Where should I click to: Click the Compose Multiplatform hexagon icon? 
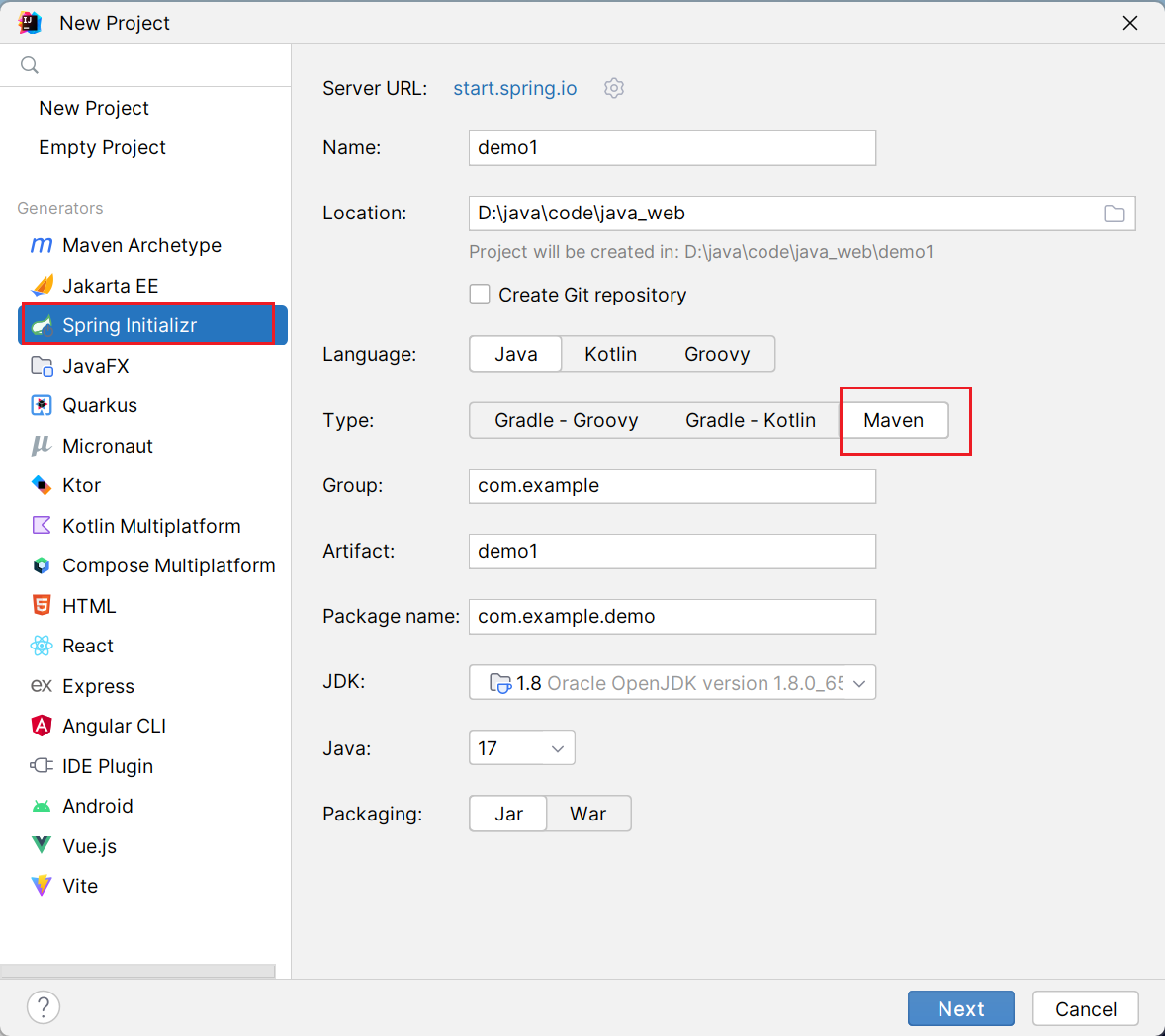[42, 565]
